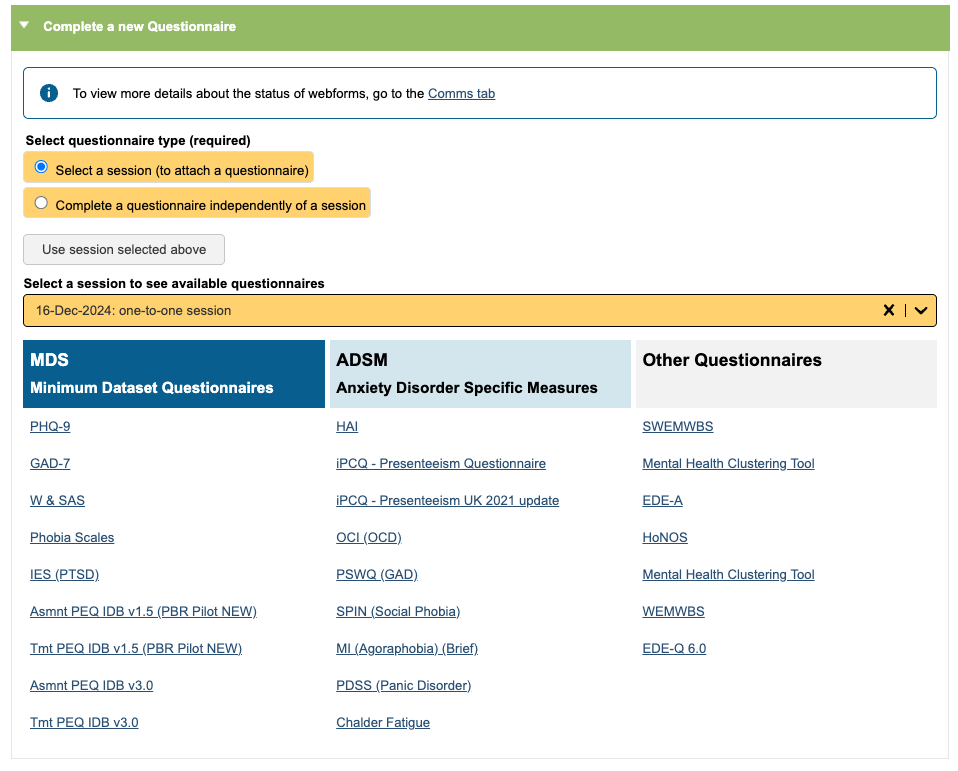The height and width of the screenshot is (771, 958).
Task: Select the ADSM Anxiety Disorder header
Action: pos(480,374)
